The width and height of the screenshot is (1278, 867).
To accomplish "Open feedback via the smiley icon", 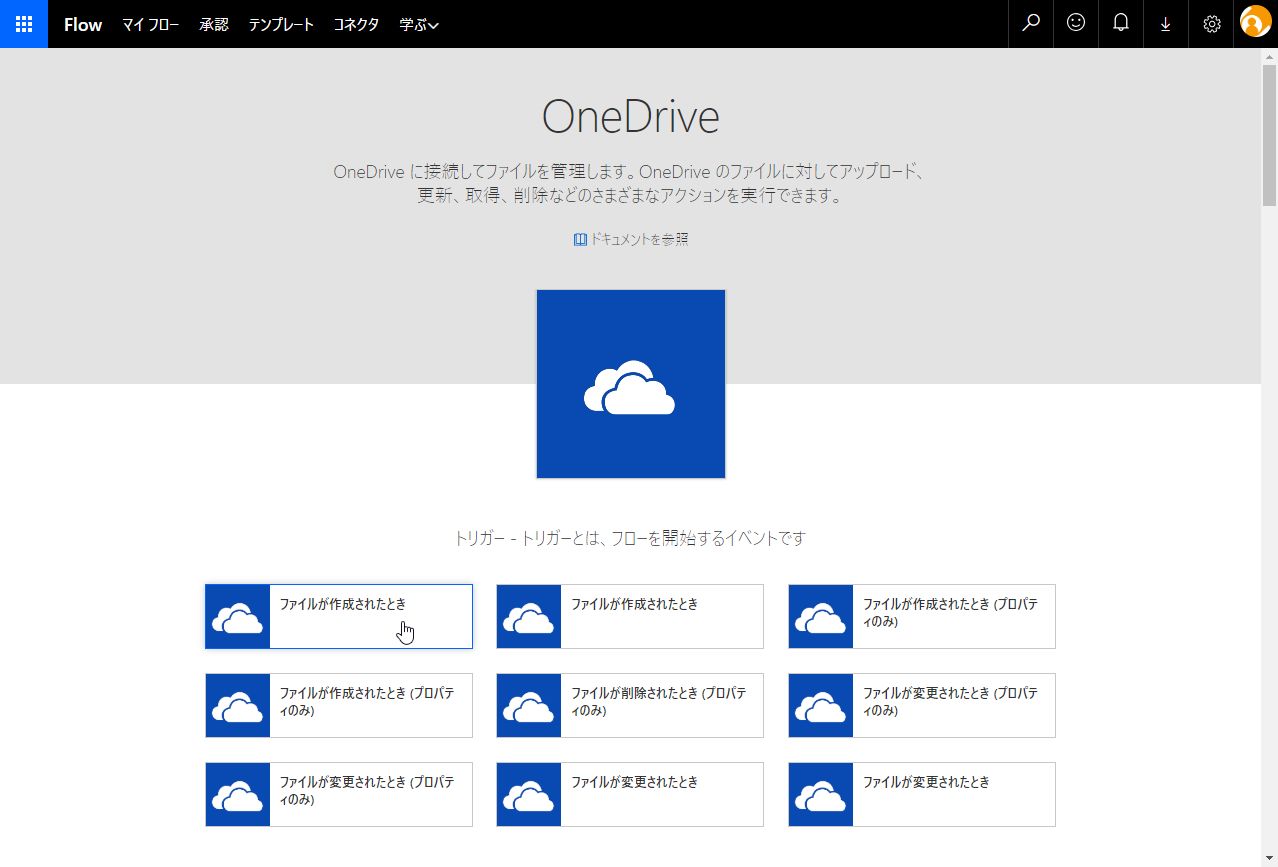I will click(1076, 24).
